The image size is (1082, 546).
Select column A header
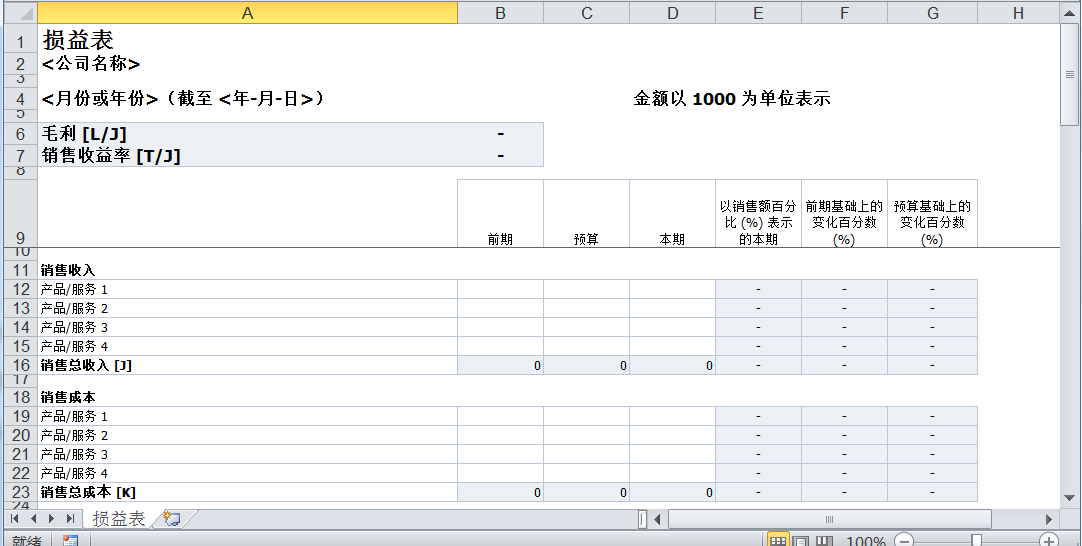[248, 12]
